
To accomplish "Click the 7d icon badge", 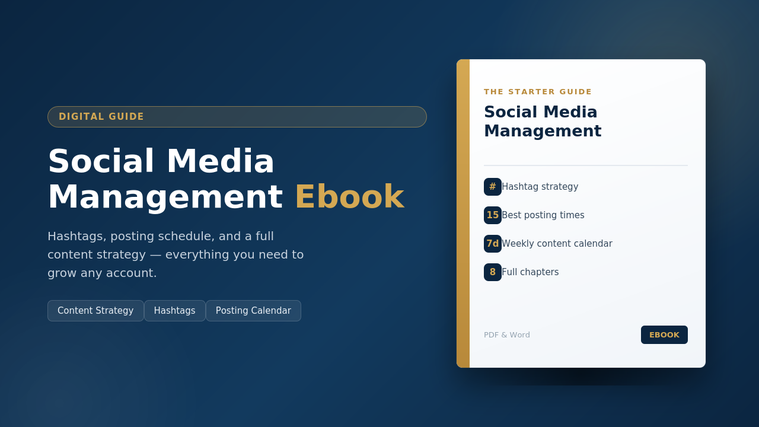I will 492,244.
